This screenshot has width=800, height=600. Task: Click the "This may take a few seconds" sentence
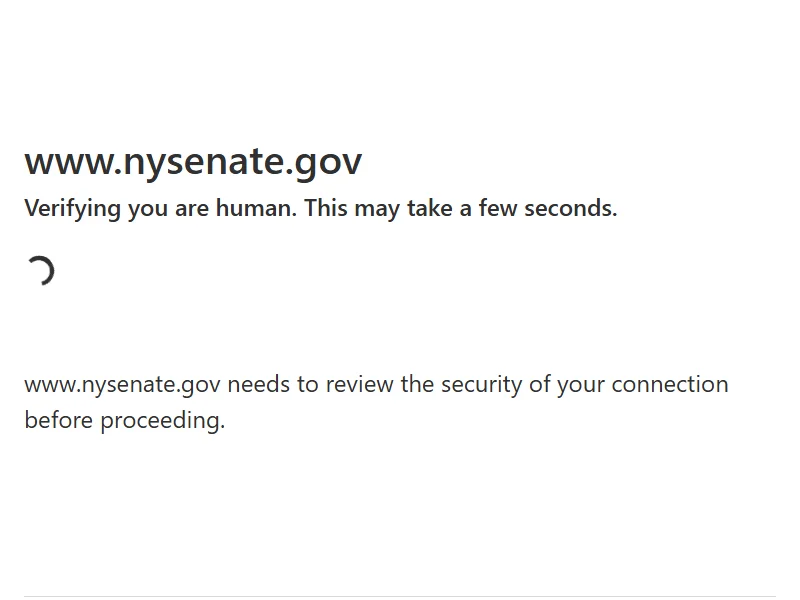tap(461, 209)
